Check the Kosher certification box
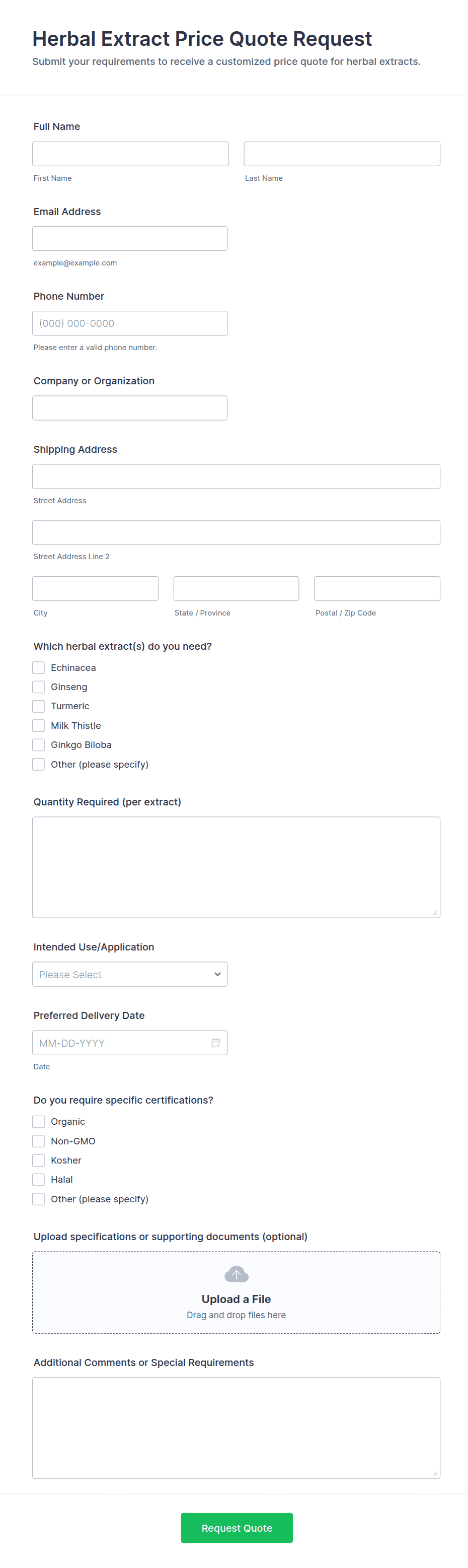Viewport: 468px width, 1568px height. pos(38,1160)
